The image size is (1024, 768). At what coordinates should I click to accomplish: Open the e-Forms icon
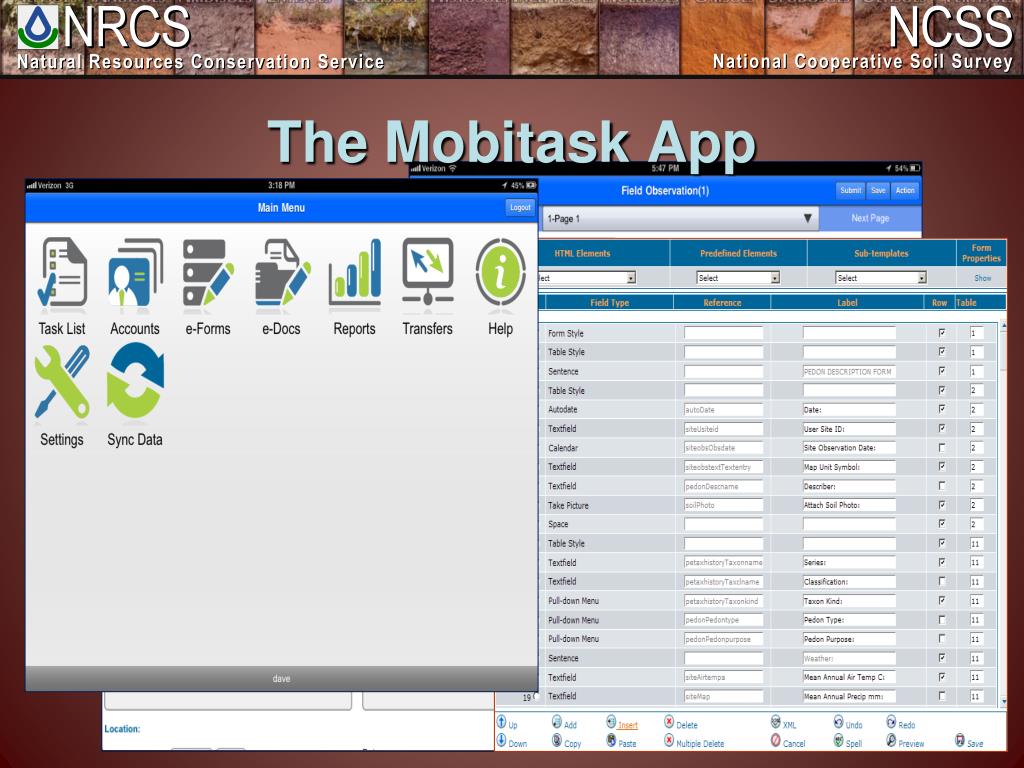click(x=208, y=272)
